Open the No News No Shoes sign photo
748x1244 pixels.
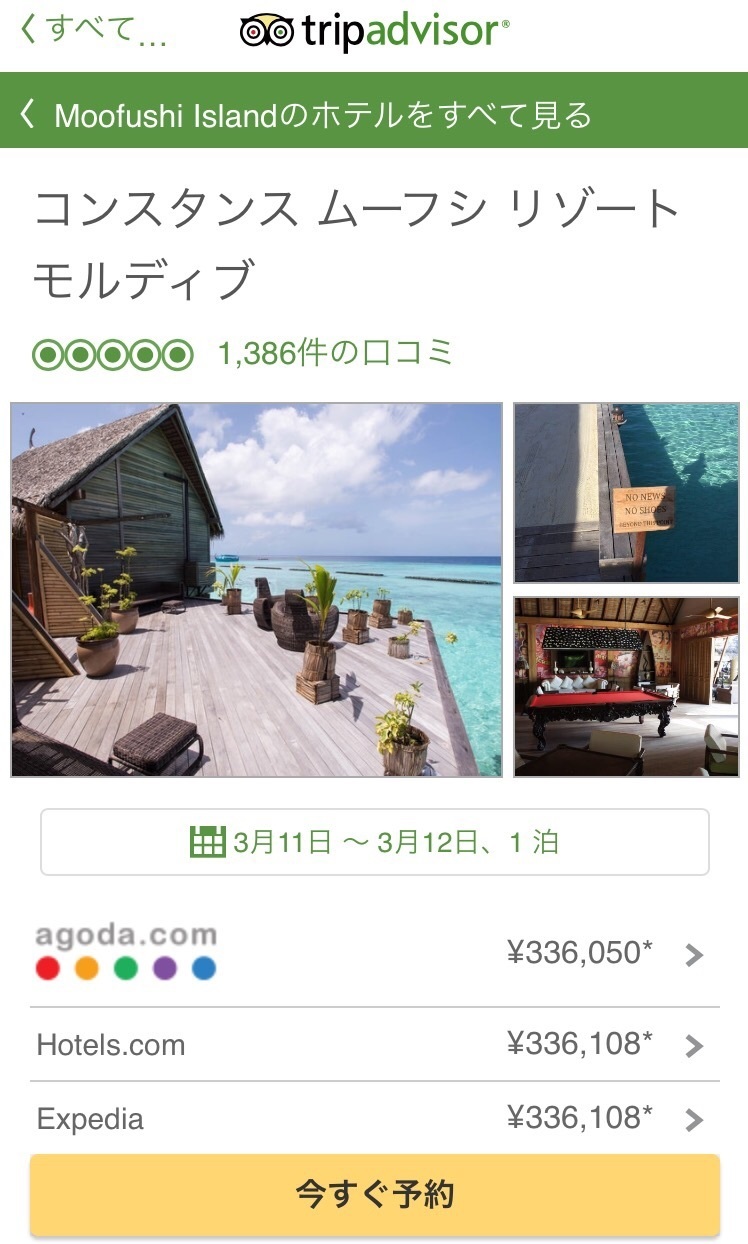(627, 493)
